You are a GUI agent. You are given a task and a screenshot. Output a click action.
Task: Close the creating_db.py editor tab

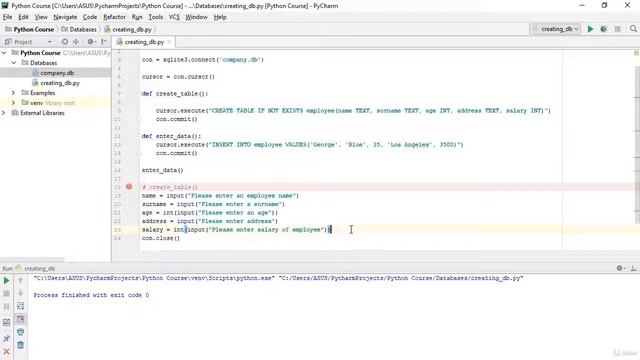pos(169,42)
